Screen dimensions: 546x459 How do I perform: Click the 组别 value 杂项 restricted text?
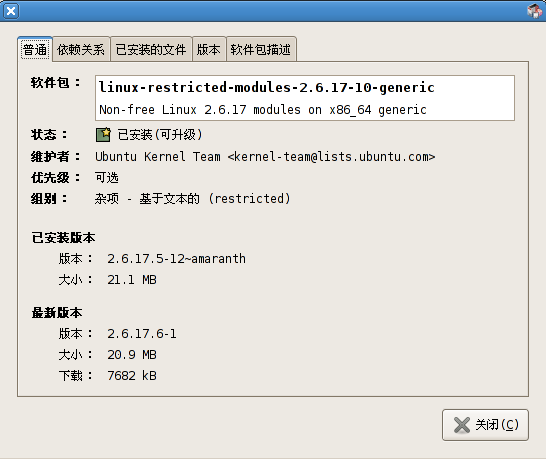(x=193, y=199)
